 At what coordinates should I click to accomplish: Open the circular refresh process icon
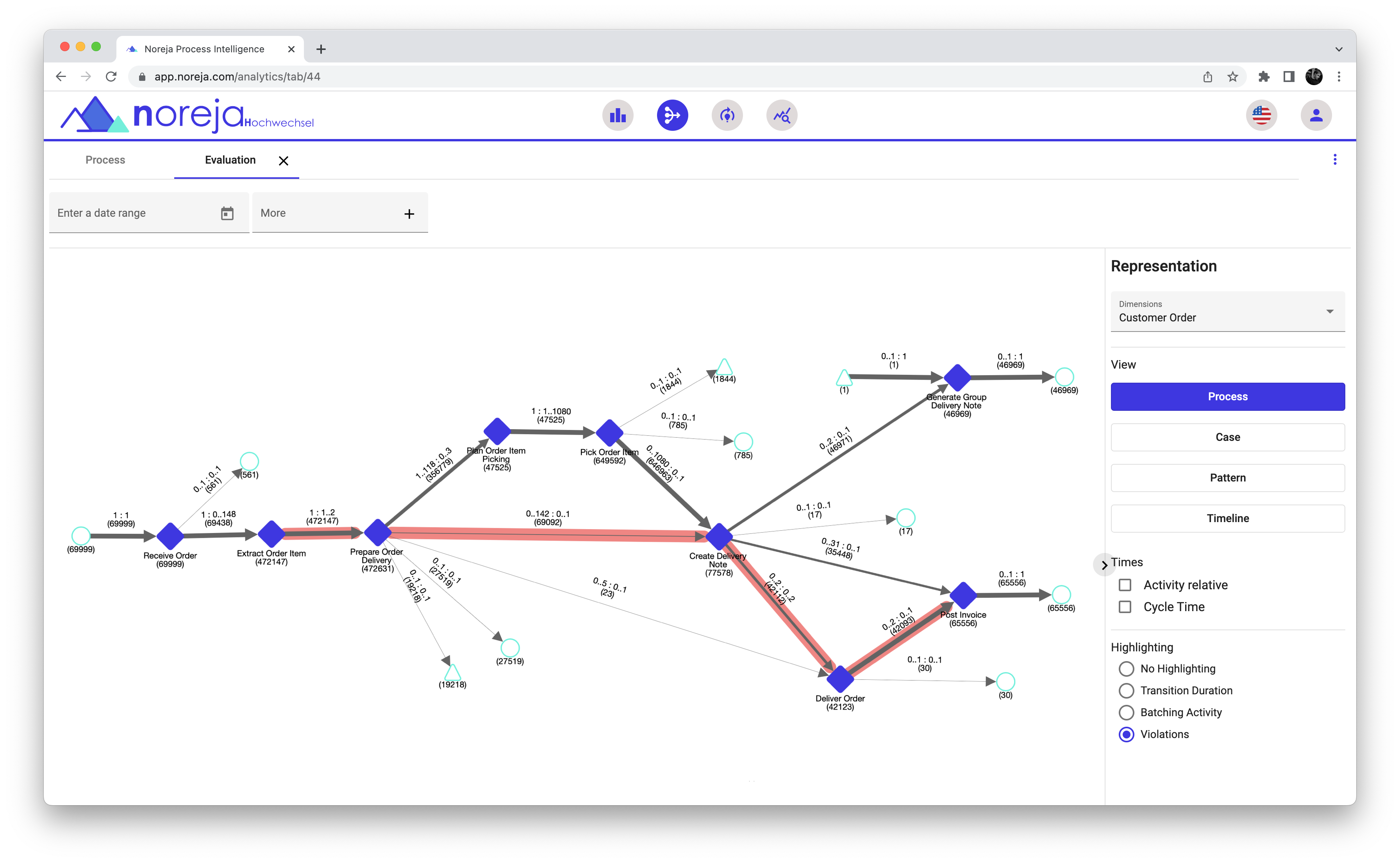727,115
